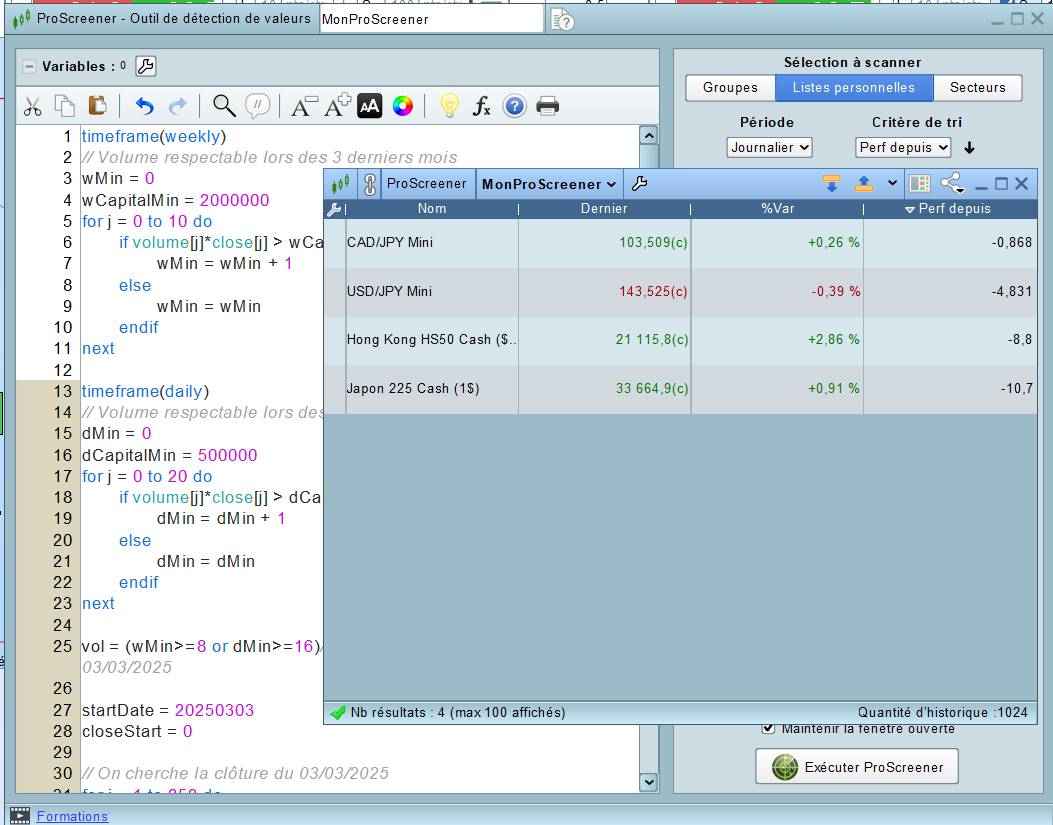Click the +2,86 % variation value
Image resolution: width=1053 pixels, height=825 pixels.
tap(833, 340)
